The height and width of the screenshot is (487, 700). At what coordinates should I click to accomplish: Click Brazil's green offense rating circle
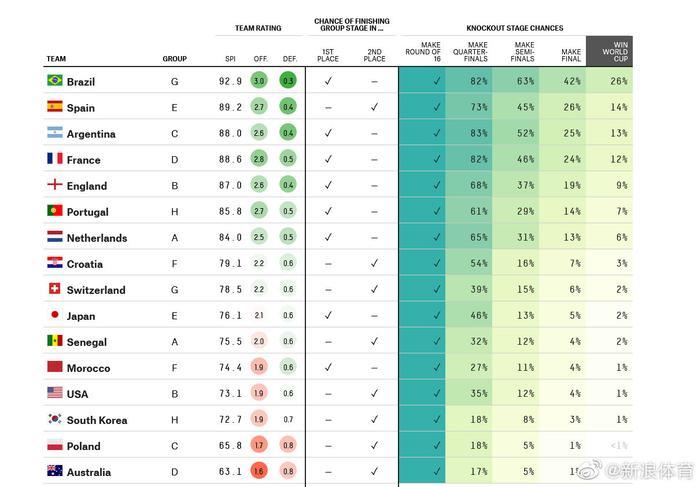click(x=259, y=81)
